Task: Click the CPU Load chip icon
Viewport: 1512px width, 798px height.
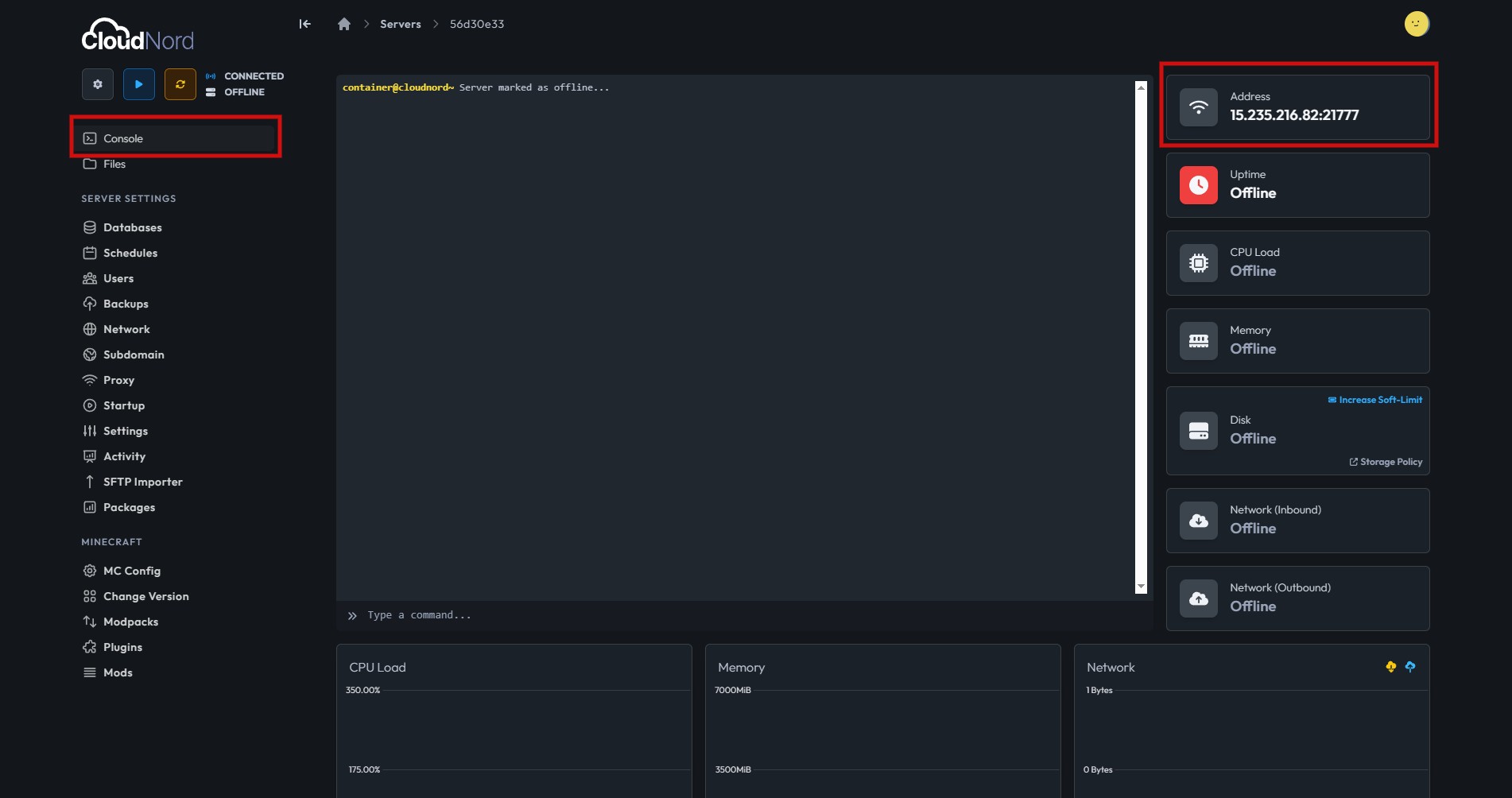Action: 1199,263
